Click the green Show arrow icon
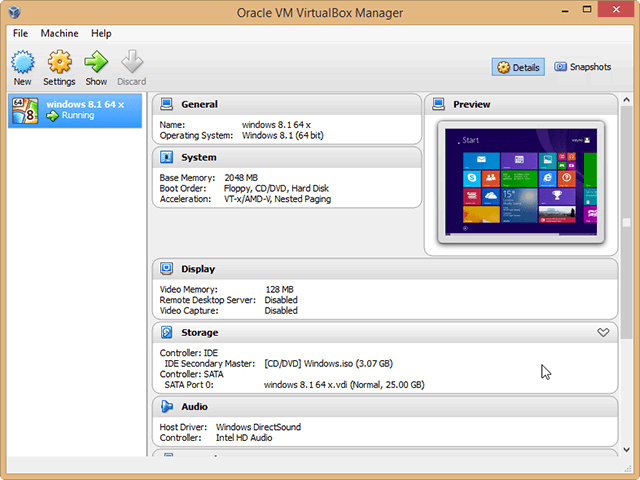Viewport: 640px width, 480px height. point(96,62)
